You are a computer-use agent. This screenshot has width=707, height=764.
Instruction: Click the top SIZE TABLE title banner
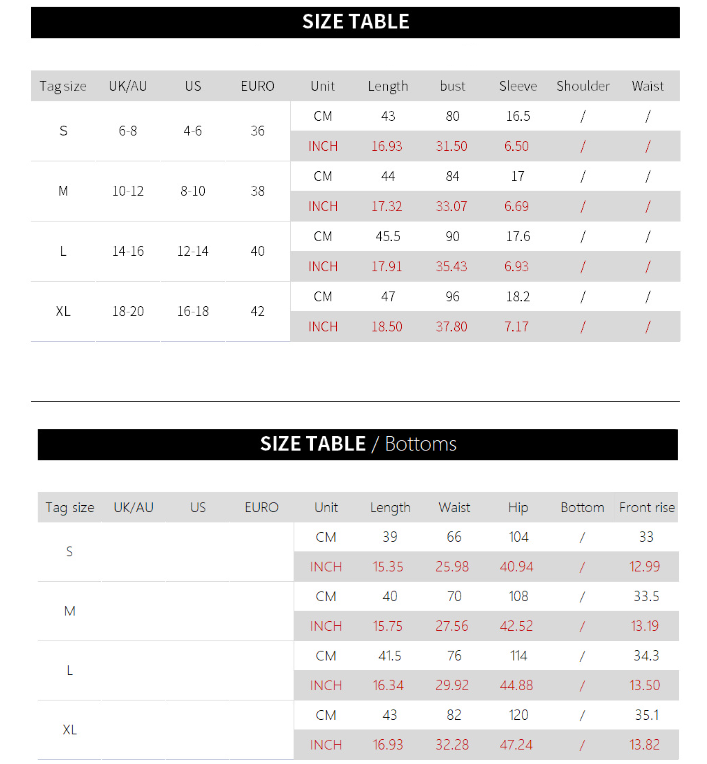click(x=355, y=22)
